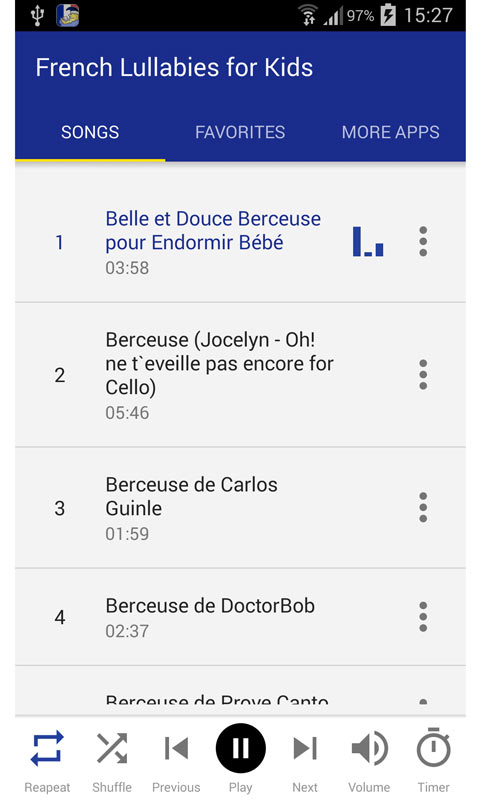Skip to the next track
This screenshot has height=800, width=480.
tap(305, 748)
